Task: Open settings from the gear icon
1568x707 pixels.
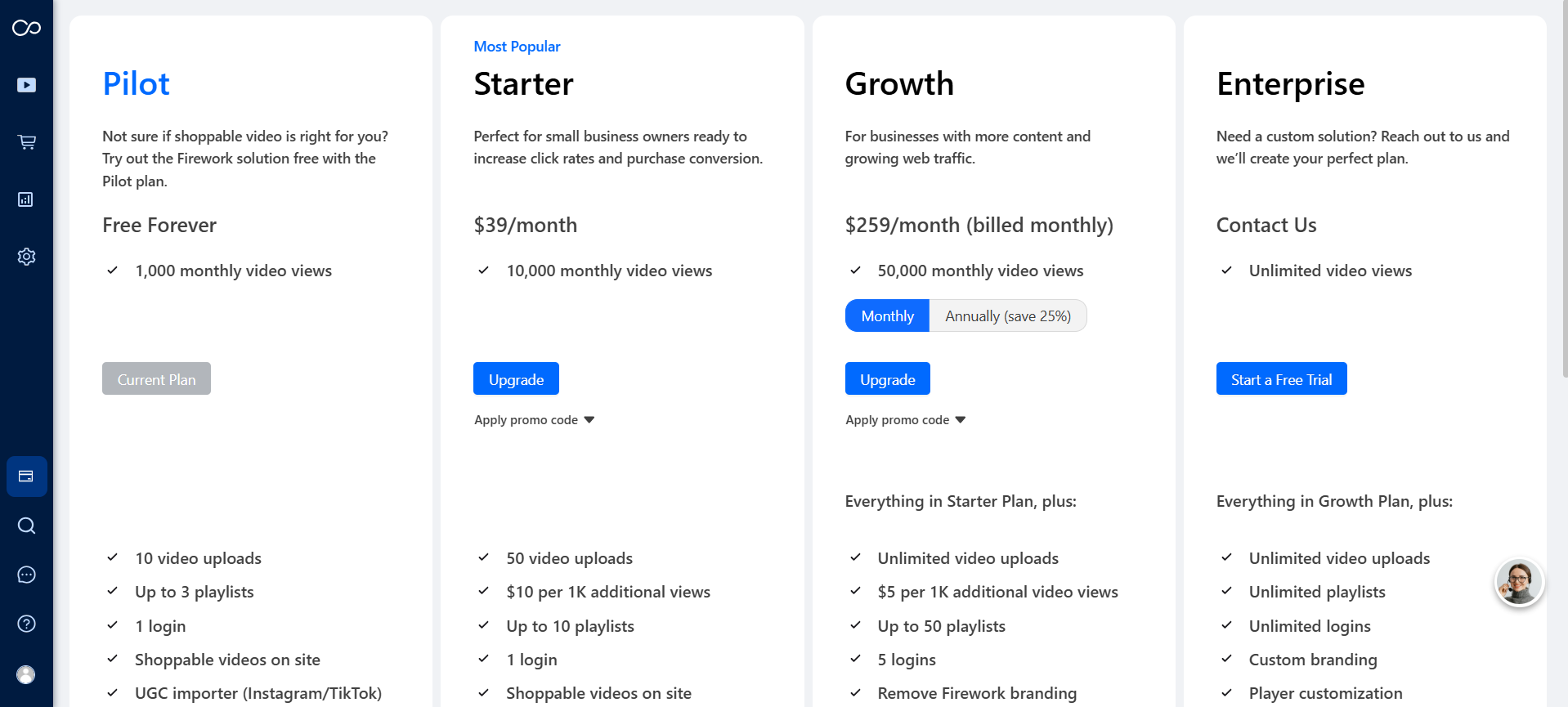Action: (x=26, y=256)
